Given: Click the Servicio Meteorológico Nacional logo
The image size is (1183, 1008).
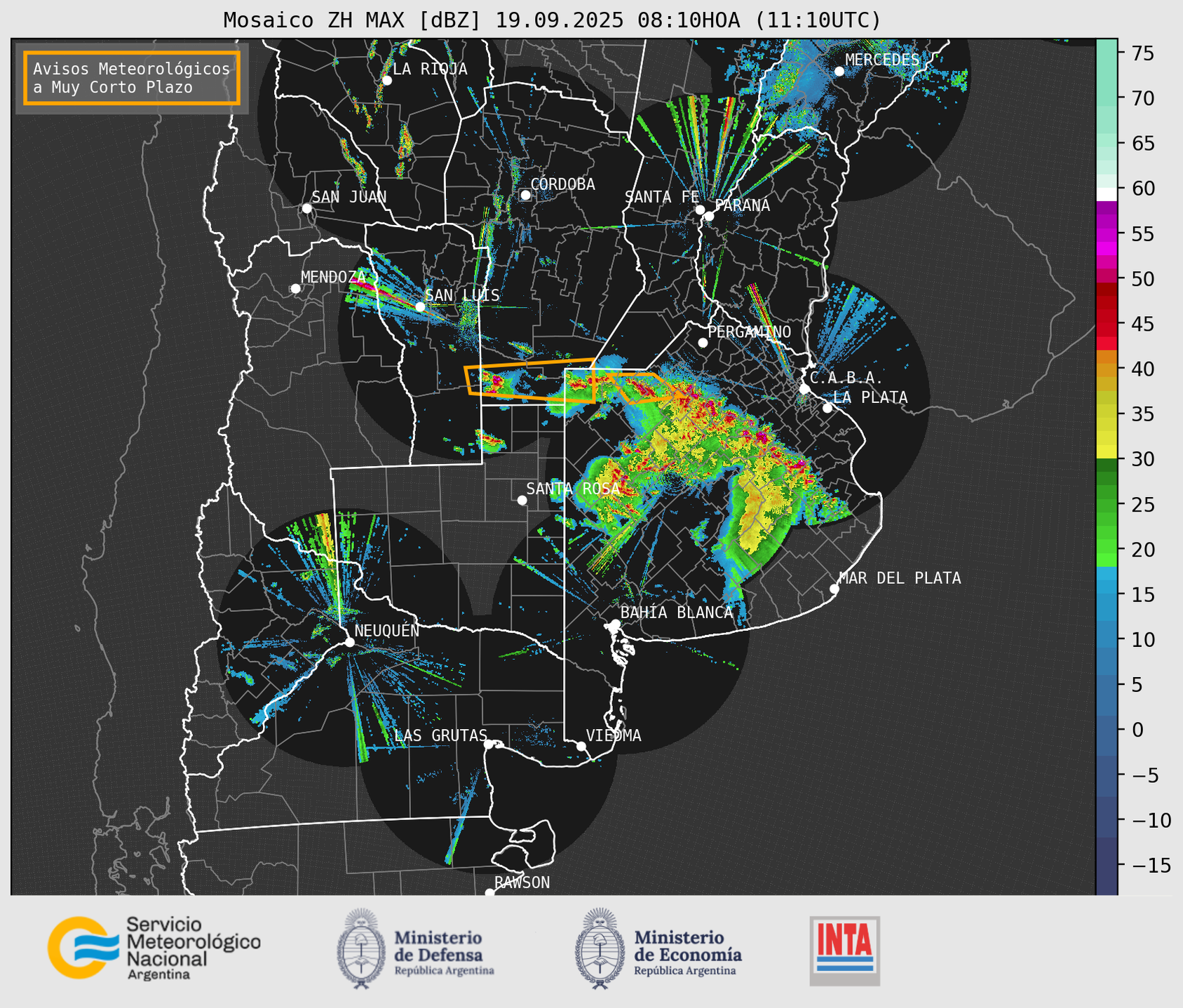Looking at the screenshot, I should point(154,948).
